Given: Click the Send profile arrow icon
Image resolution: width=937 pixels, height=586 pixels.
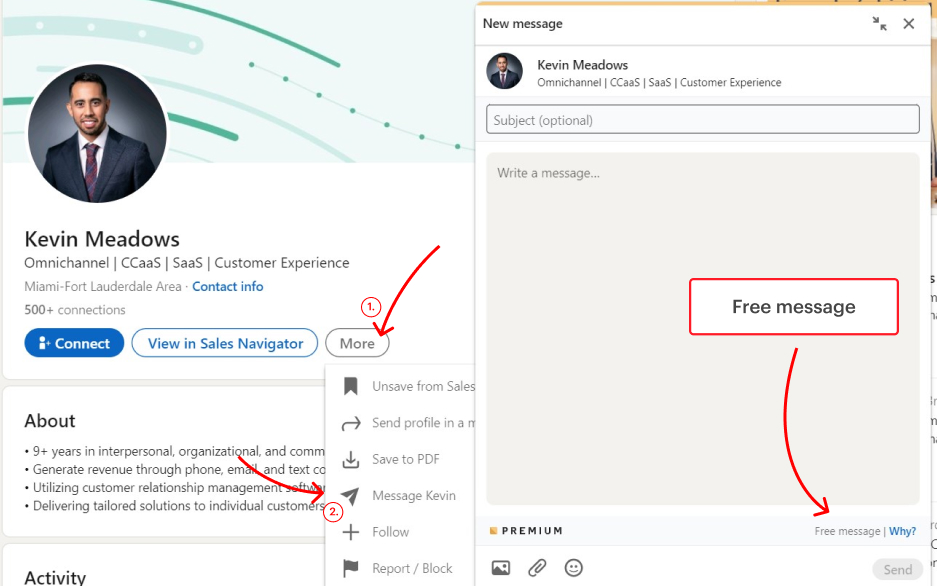Looking at the screenshot, I should point(351,423).
